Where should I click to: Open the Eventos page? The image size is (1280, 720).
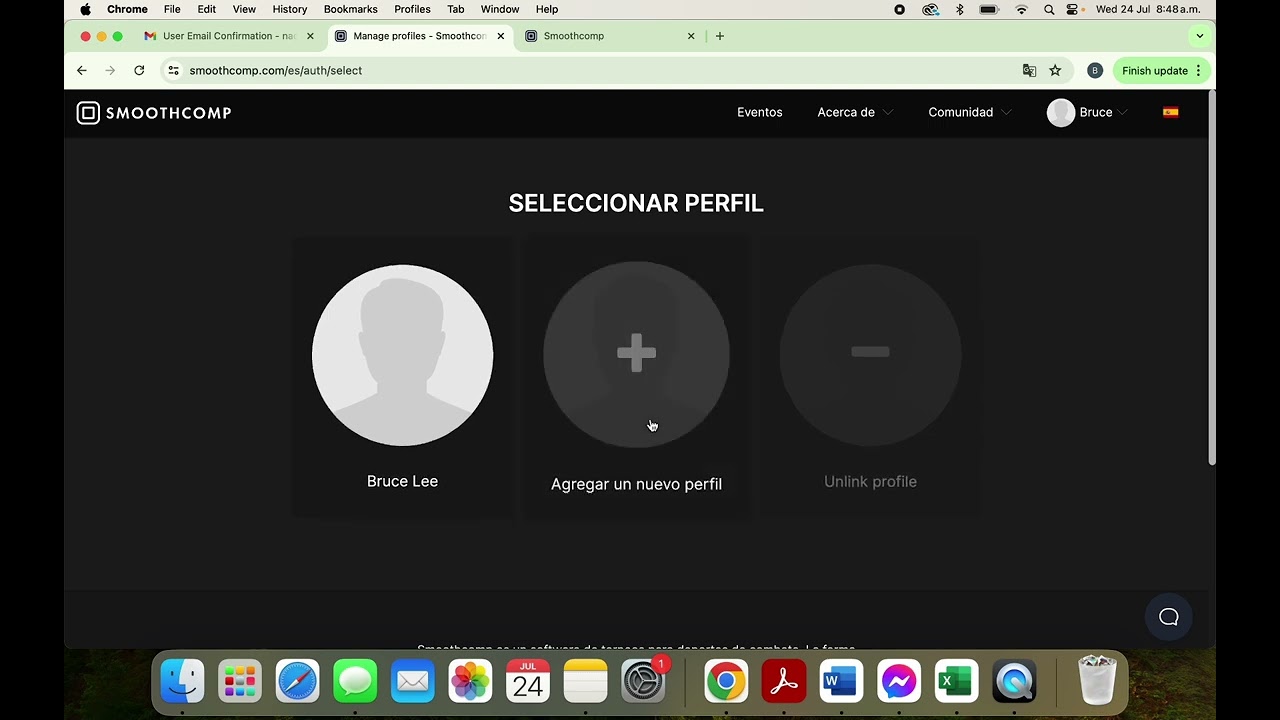coord(760,112)
